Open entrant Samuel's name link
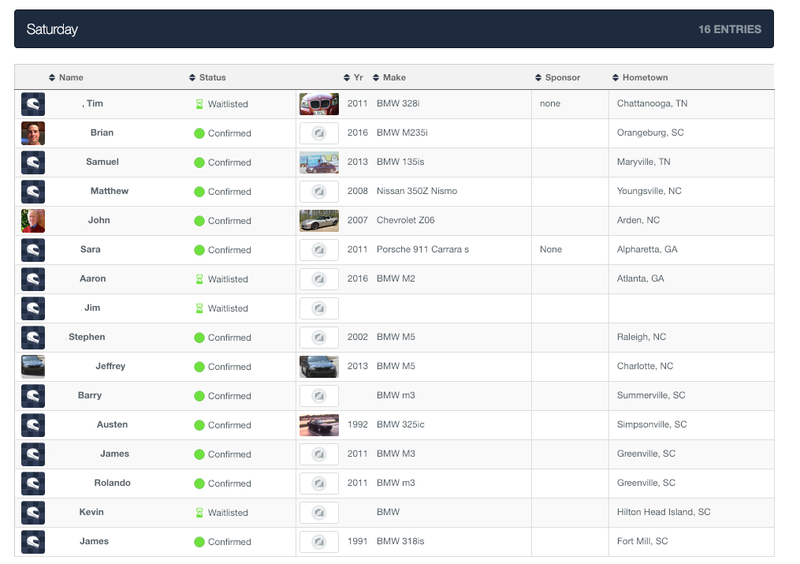The width and height of the screenshot is (800, 564). (102, 162)
